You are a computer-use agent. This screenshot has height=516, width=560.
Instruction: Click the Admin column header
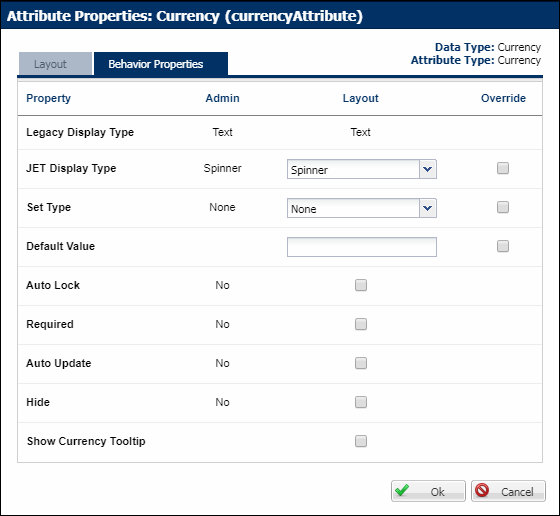click(x=222, y=98)
